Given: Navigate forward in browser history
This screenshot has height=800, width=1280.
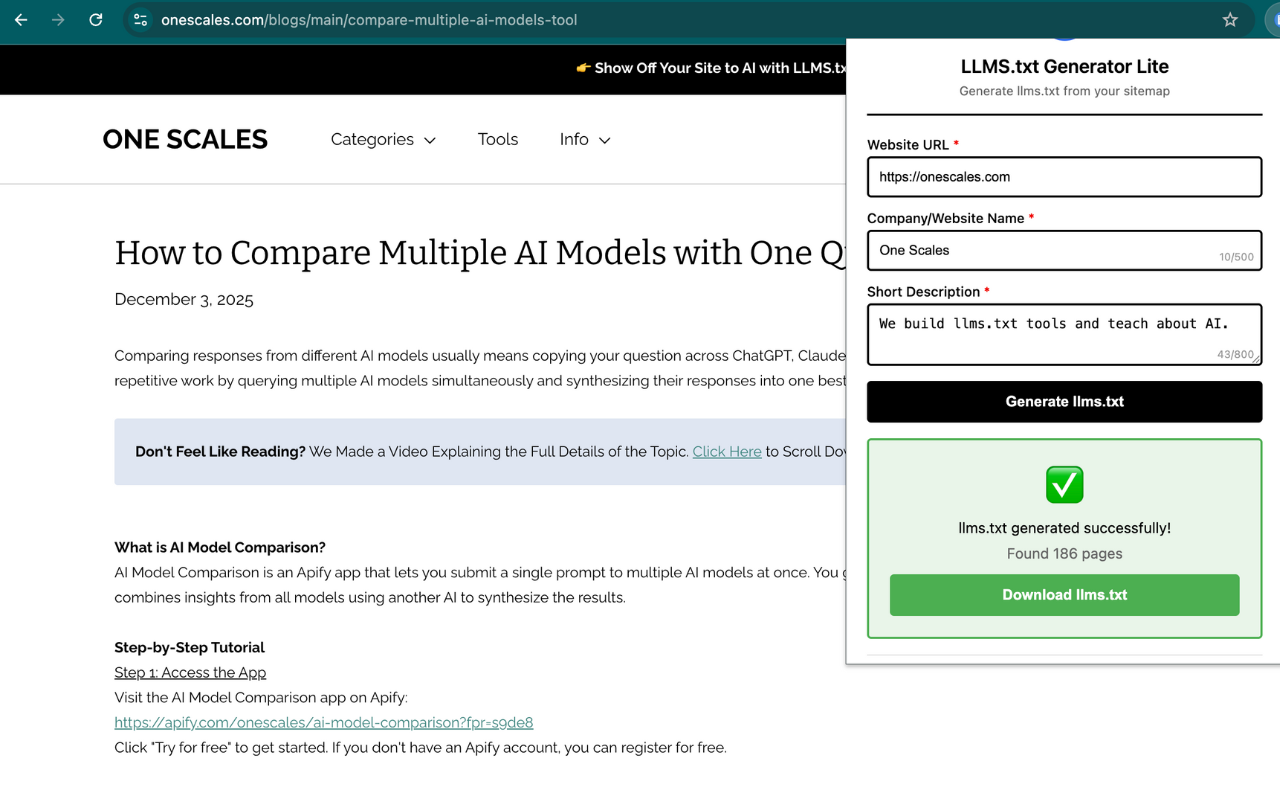Looking at the screenshot, I should tap(58, 20).
